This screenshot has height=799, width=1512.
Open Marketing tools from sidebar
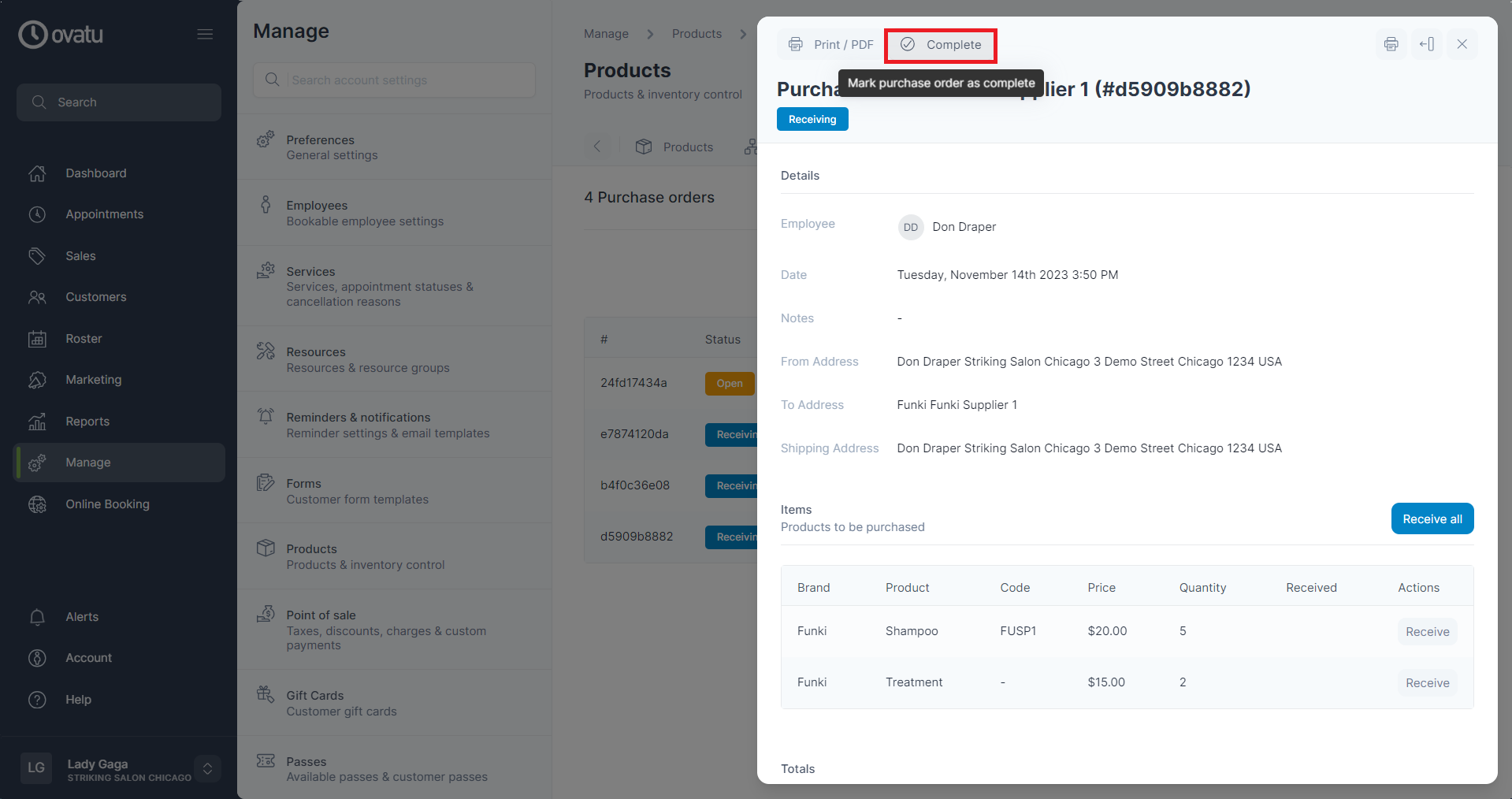94,379
